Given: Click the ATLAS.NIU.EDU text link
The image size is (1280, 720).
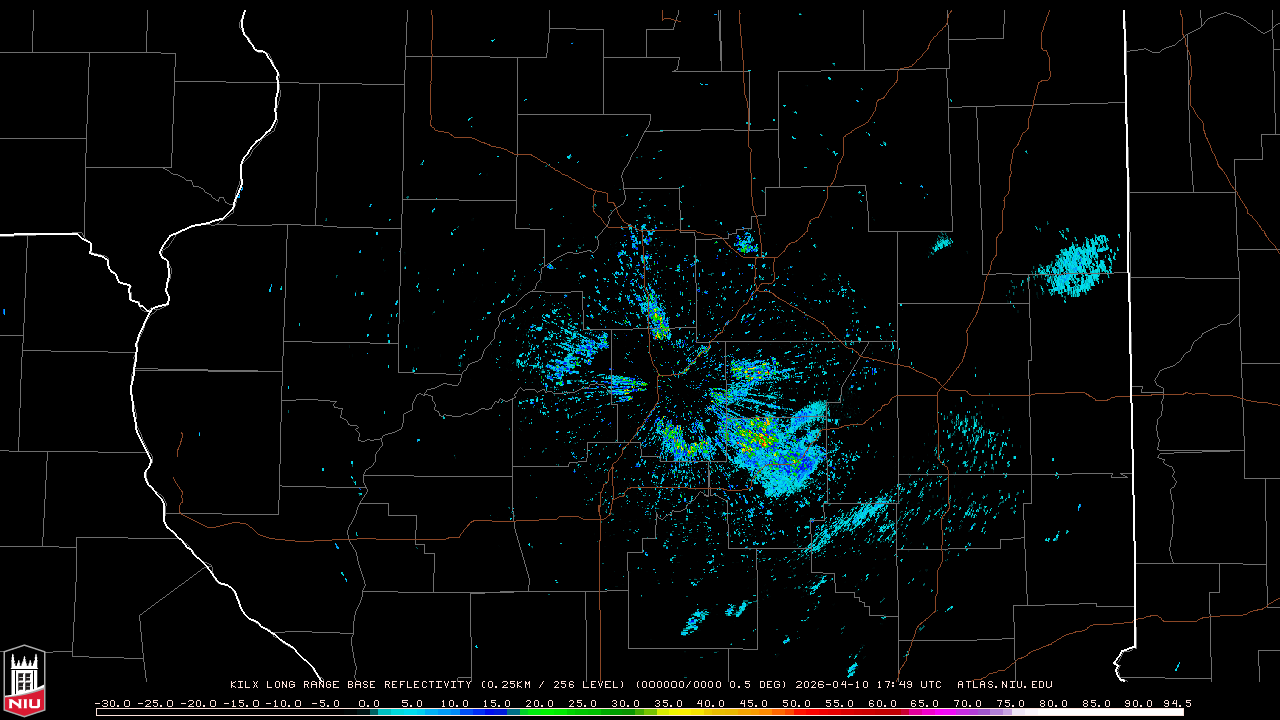Looking at the screenshot, I should coord(1004,685).
